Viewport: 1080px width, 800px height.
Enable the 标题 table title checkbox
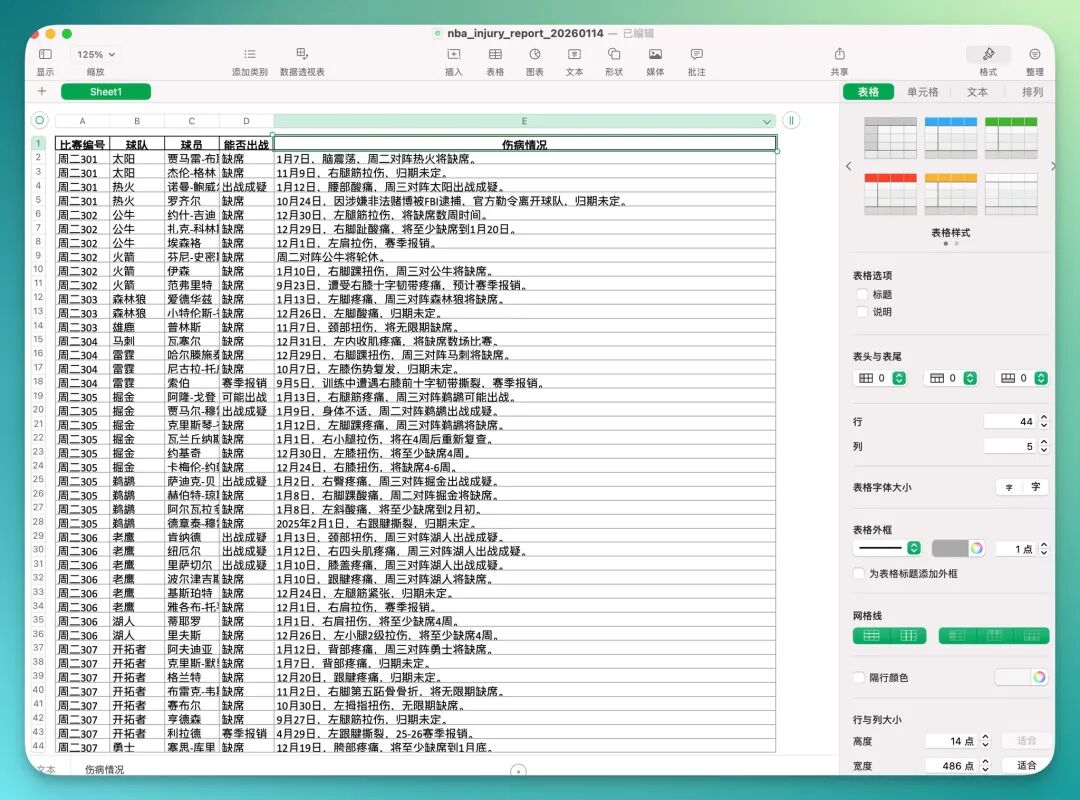click(862, 294)
